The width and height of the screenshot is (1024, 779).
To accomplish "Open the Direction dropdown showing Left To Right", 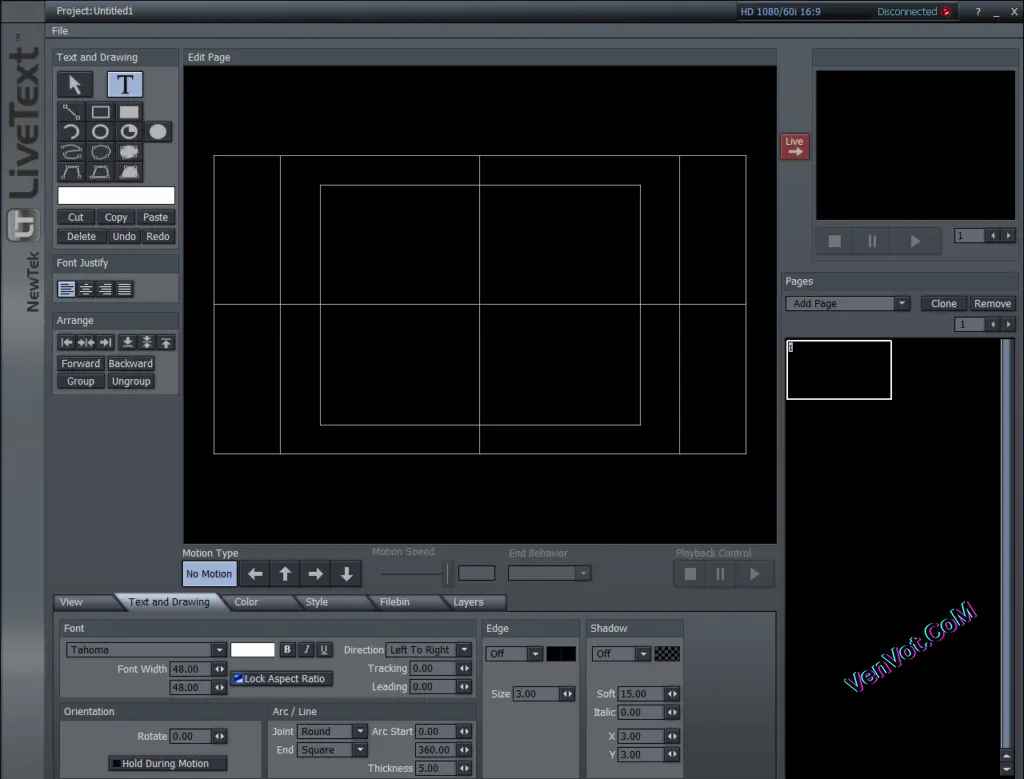I will pyautogui.click(x=428, y=649).
